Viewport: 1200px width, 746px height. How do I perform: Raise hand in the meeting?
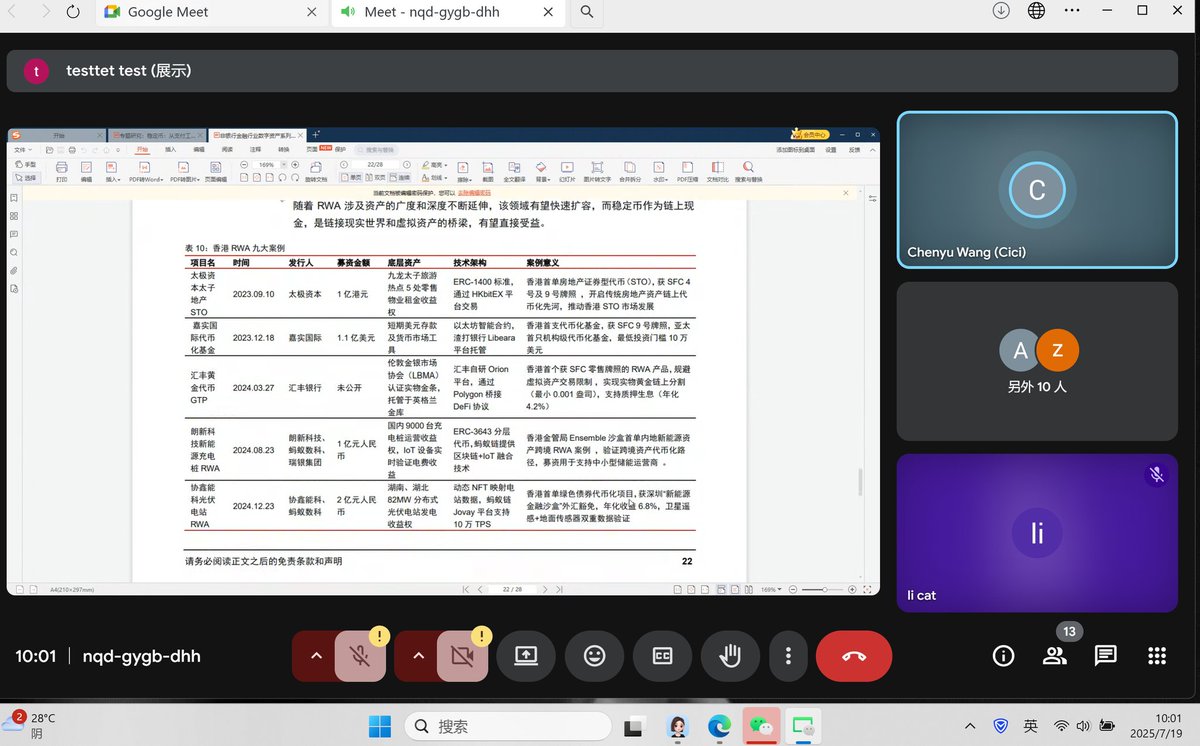(730, 656)
